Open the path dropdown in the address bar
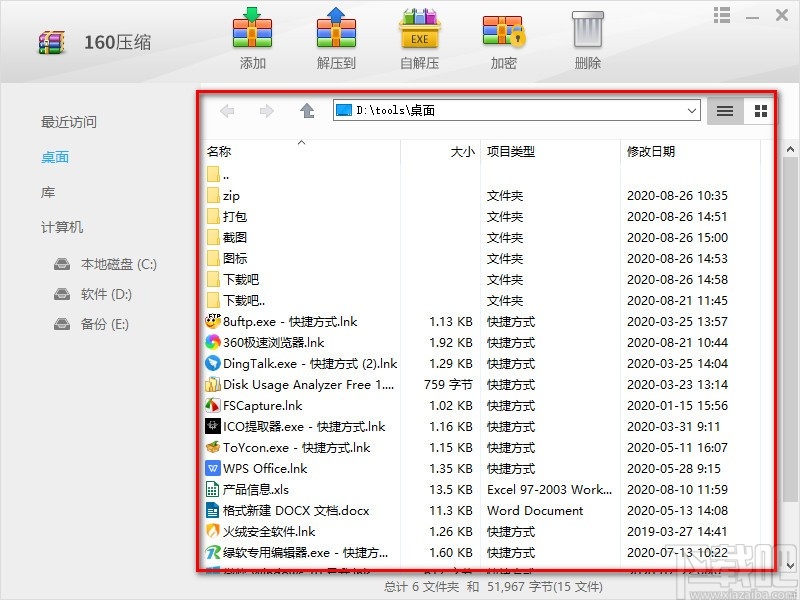This screenshot has height=600, width=800. coord(692,111)
